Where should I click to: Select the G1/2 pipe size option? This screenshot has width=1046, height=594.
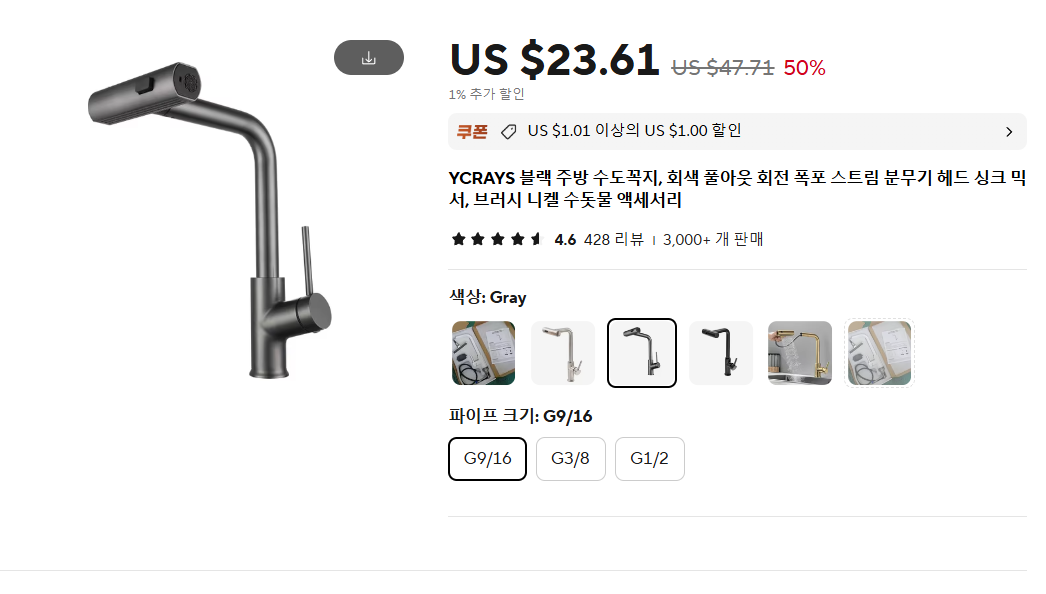[649, 458]
